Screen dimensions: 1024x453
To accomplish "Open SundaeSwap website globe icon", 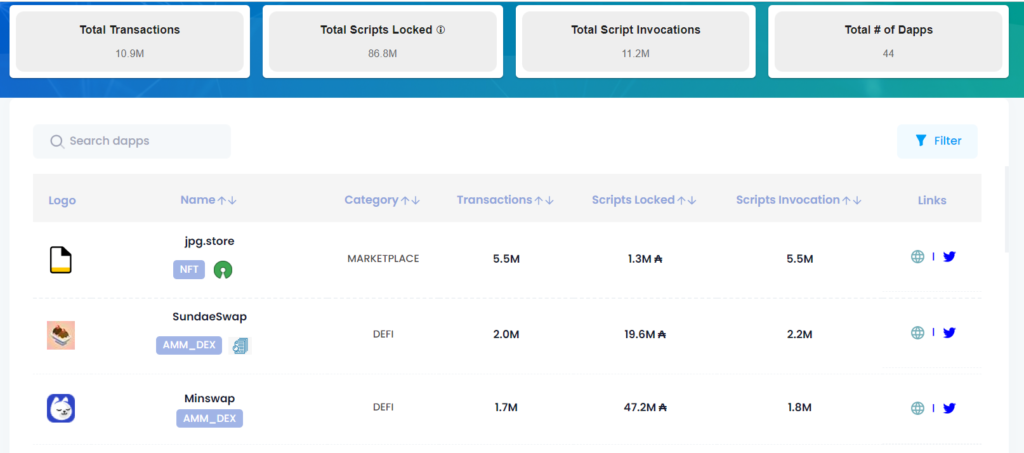I will 918,333.
